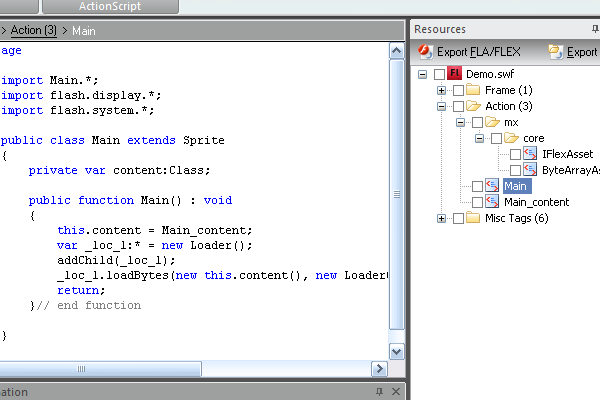Screen dimensions: 600x400
Task: Click the IFlexAsset script icon
Action: pyautogui.click(x=530, y=154)
